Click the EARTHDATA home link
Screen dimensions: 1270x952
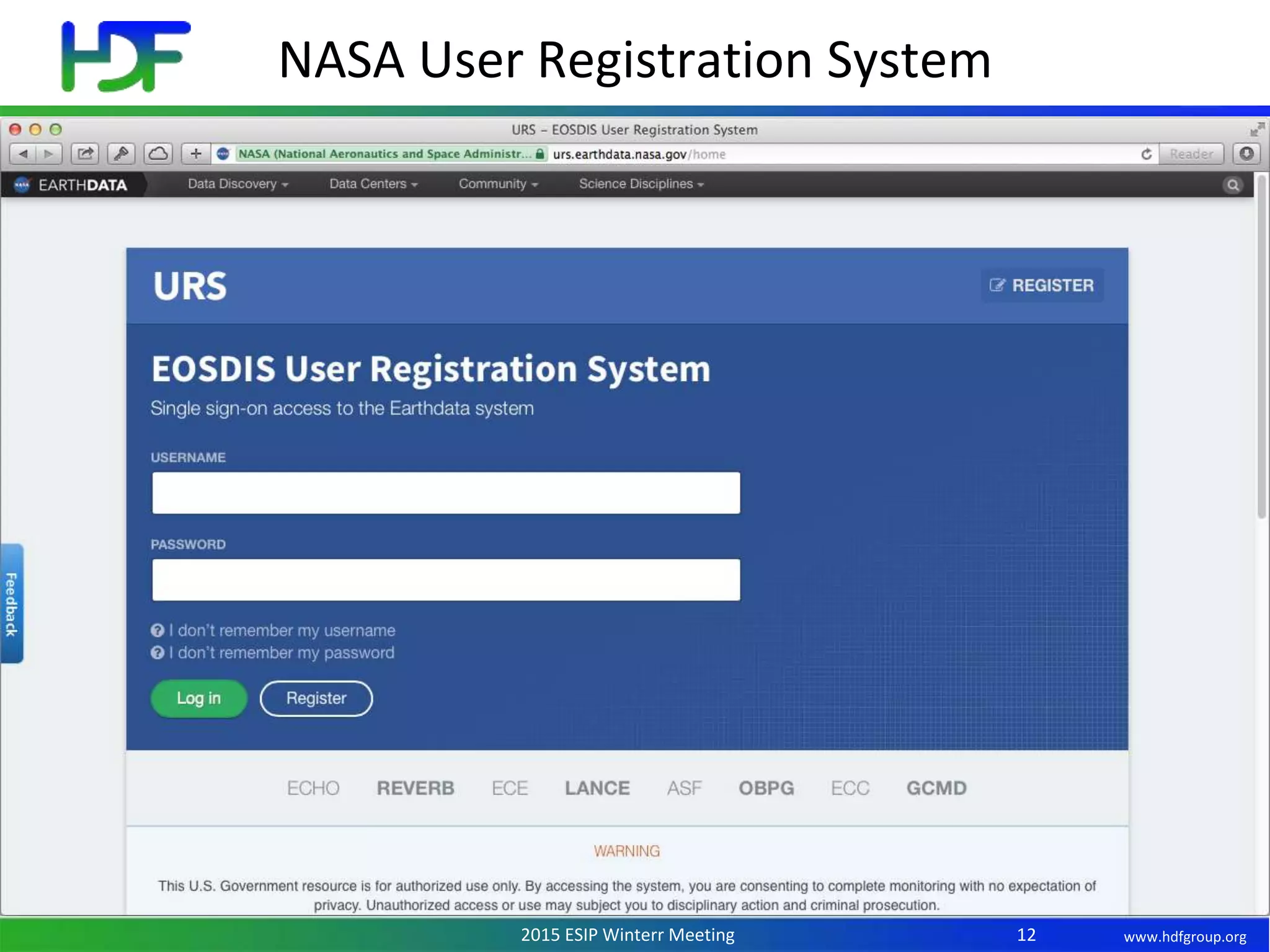[x=82, y=185]
